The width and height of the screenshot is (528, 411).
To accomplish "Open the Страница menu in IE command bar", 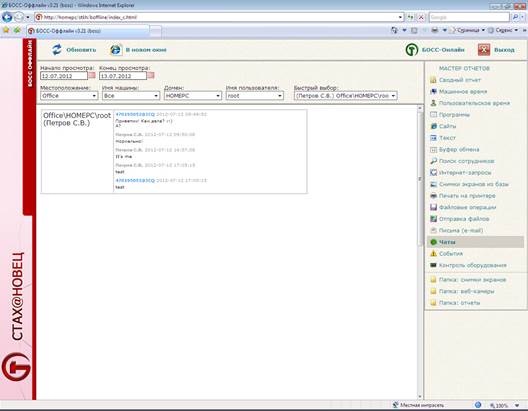I will point(467,30).
